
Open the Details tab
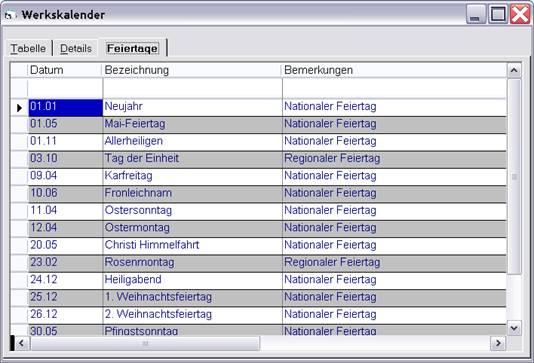(x=76, y=48)
